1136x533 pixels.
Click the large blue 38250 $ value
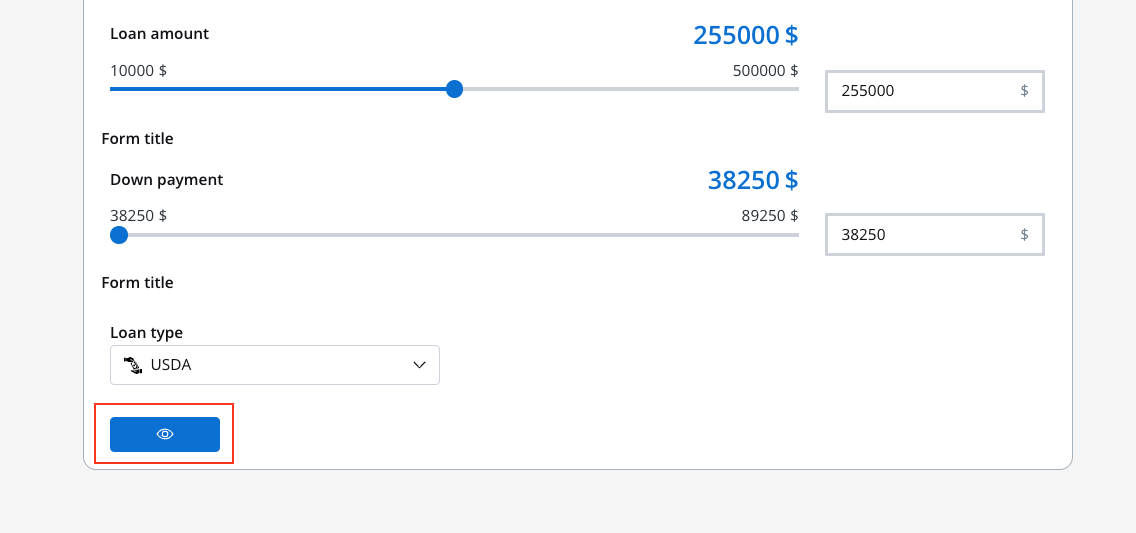pos(753,180)
